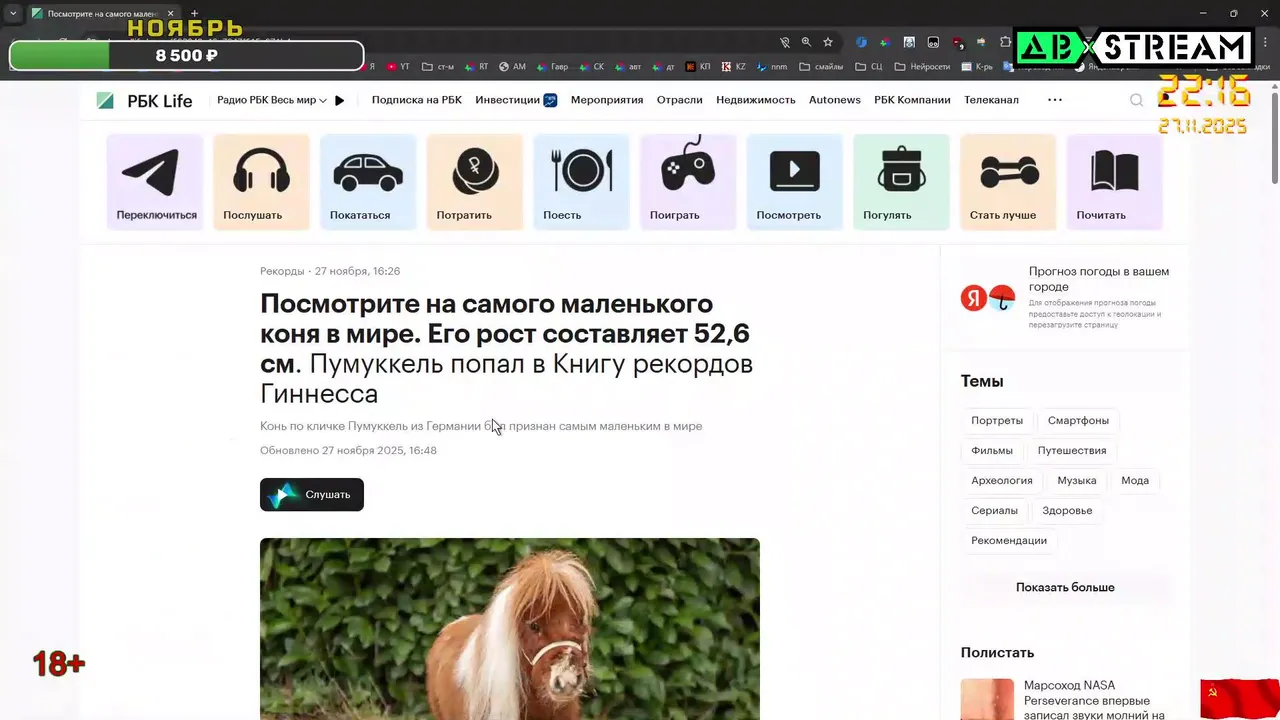This screenshot has height=720, width=1280.
Task: Open 'Мероприятия' menu item
Action: 607,100
